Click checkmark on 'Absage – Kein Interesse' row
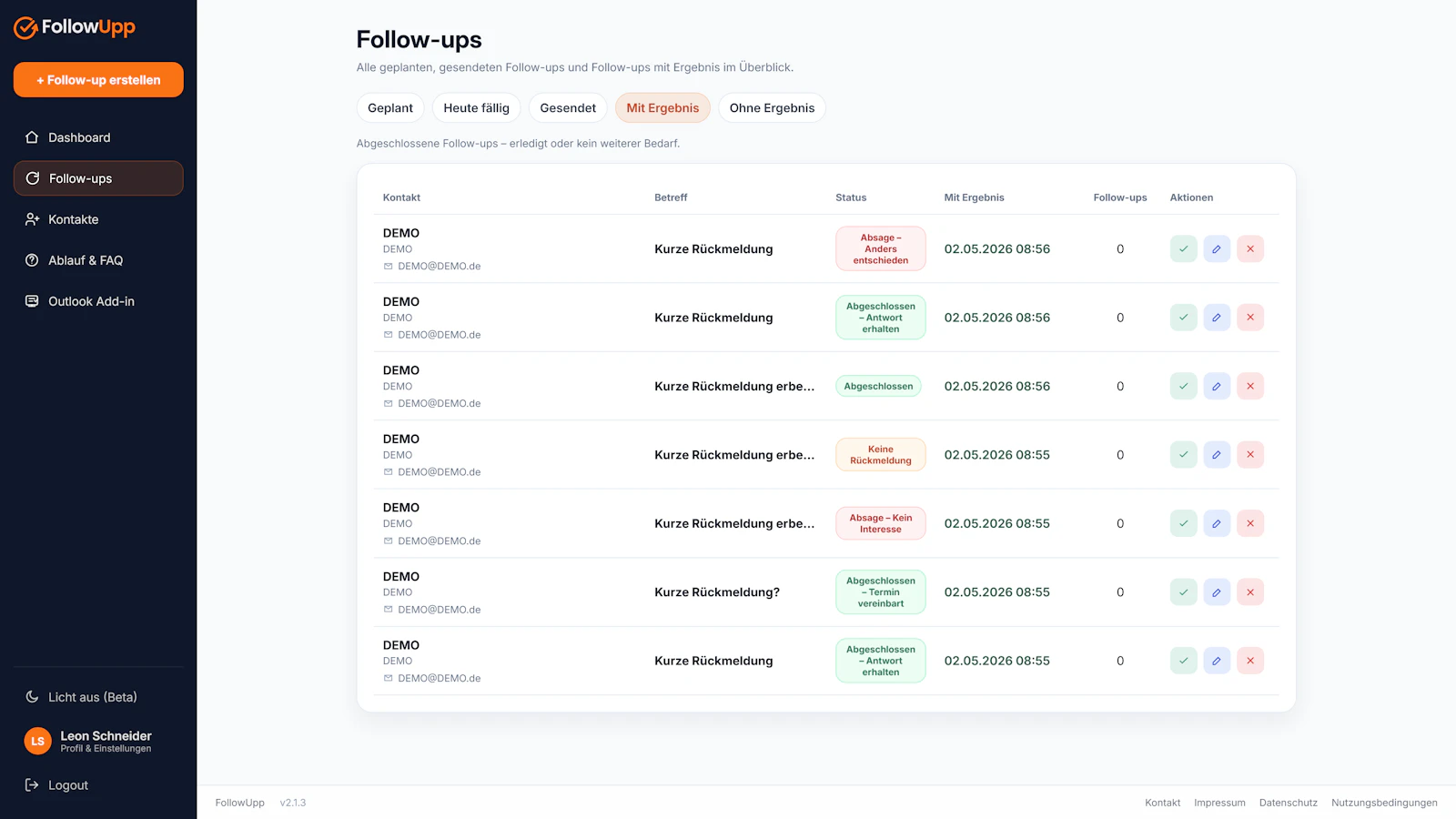The width and height of the screenshot is (1456, 819). [1183, 523]
